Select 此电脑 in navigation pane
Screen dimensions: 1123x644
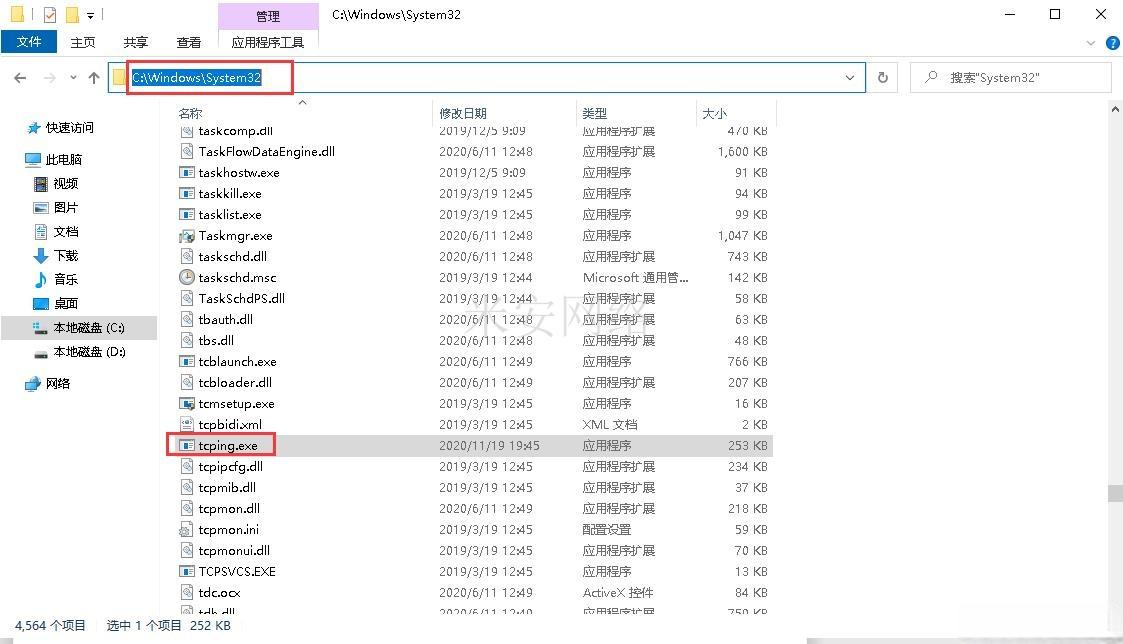coord(63,159)
